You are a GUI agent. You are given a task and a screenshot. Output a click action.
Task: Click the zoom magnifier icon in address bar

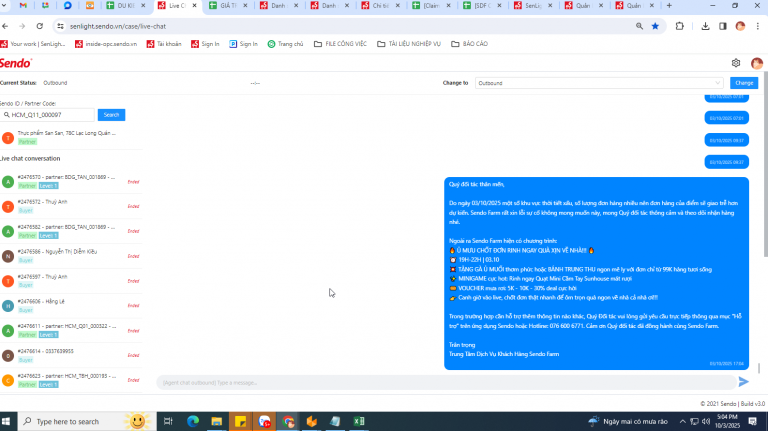(x=639, y=26)
